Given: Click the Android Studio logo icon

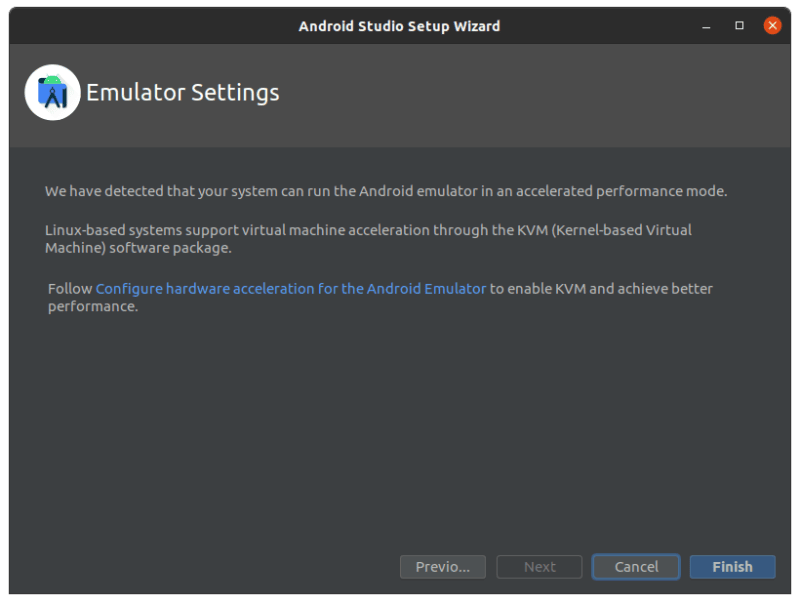Looking at the screenshot, I should point(52,93).
